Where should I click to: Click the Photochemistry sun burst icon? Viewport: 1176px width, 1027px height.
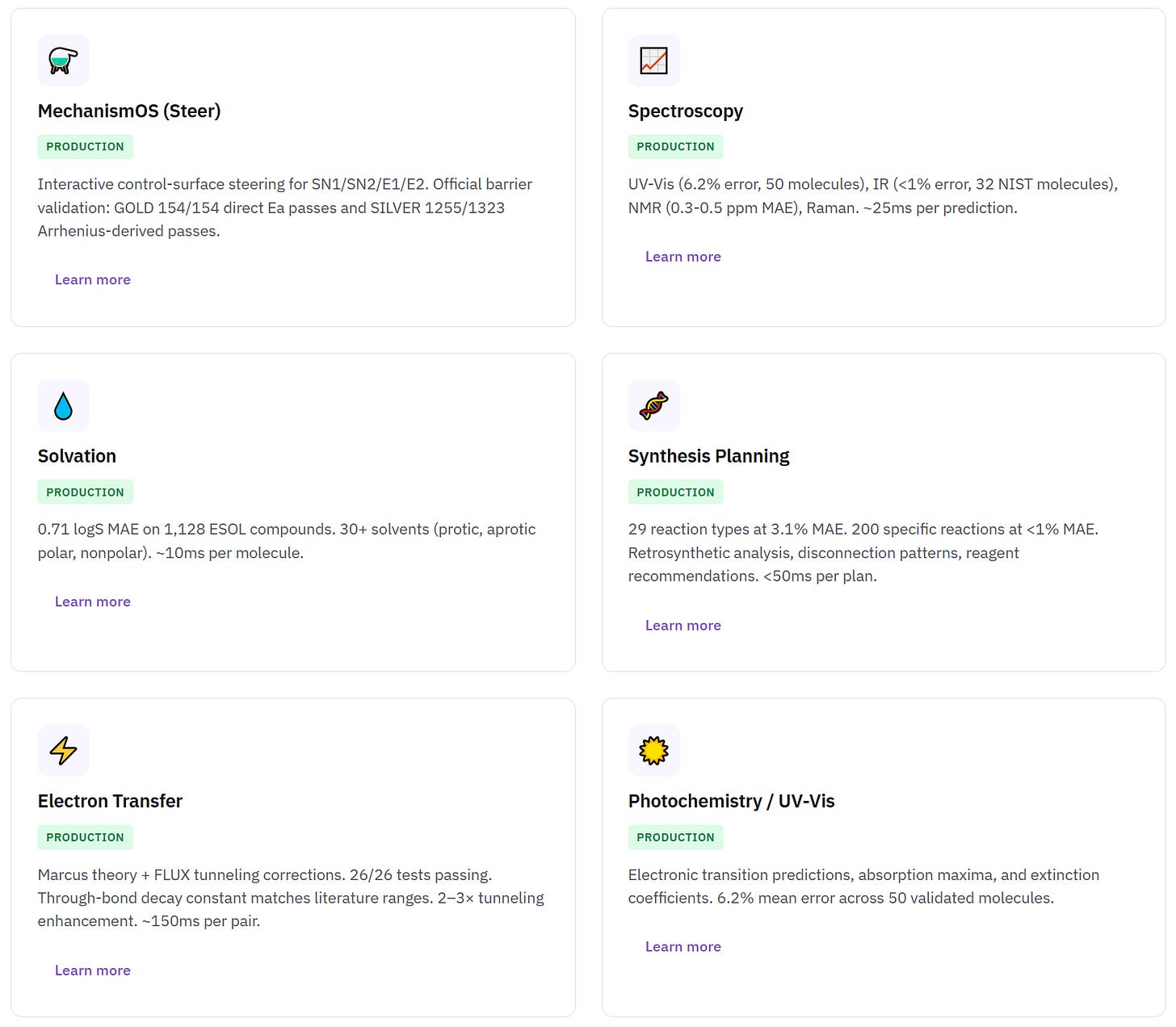(653, 750)
